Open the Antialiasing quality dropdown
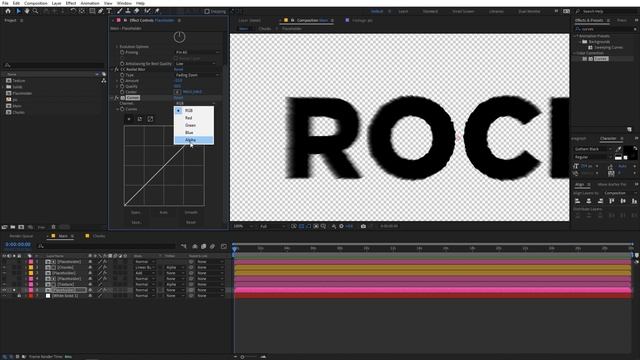Screen dimensions: 640x360 (x=195, y=64)
